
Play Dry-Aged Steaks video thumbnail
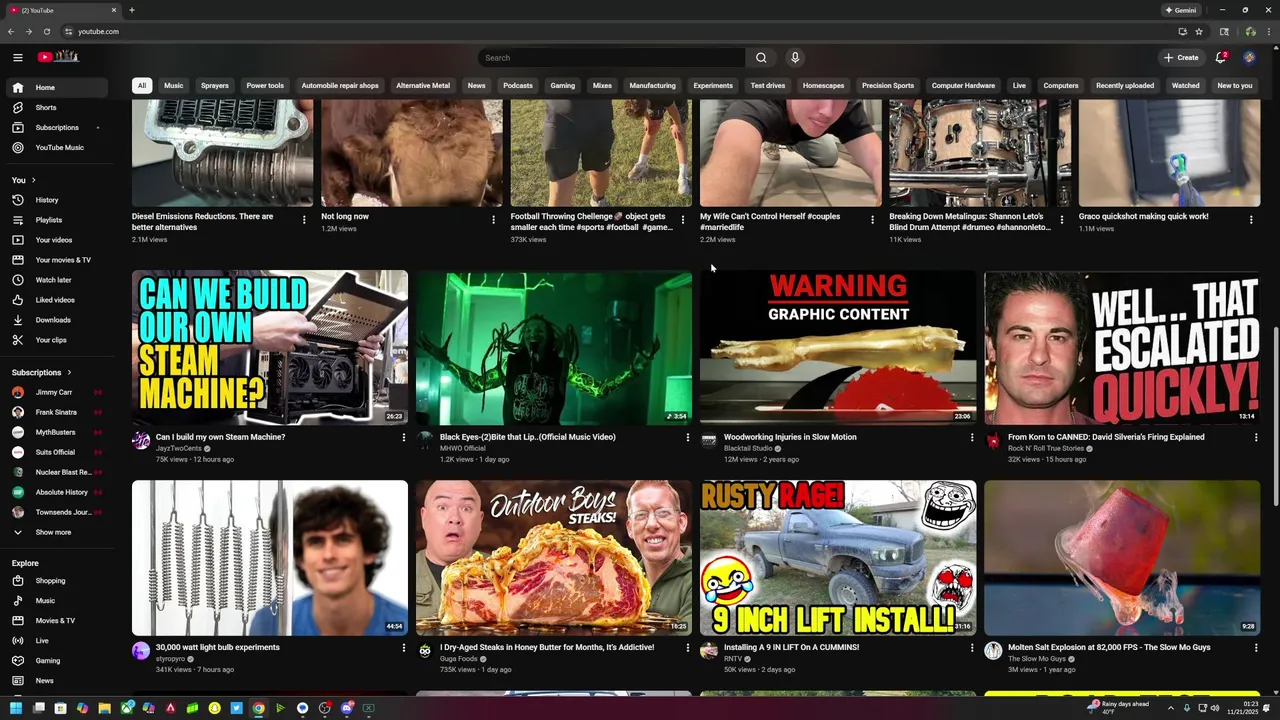point(554,558)
